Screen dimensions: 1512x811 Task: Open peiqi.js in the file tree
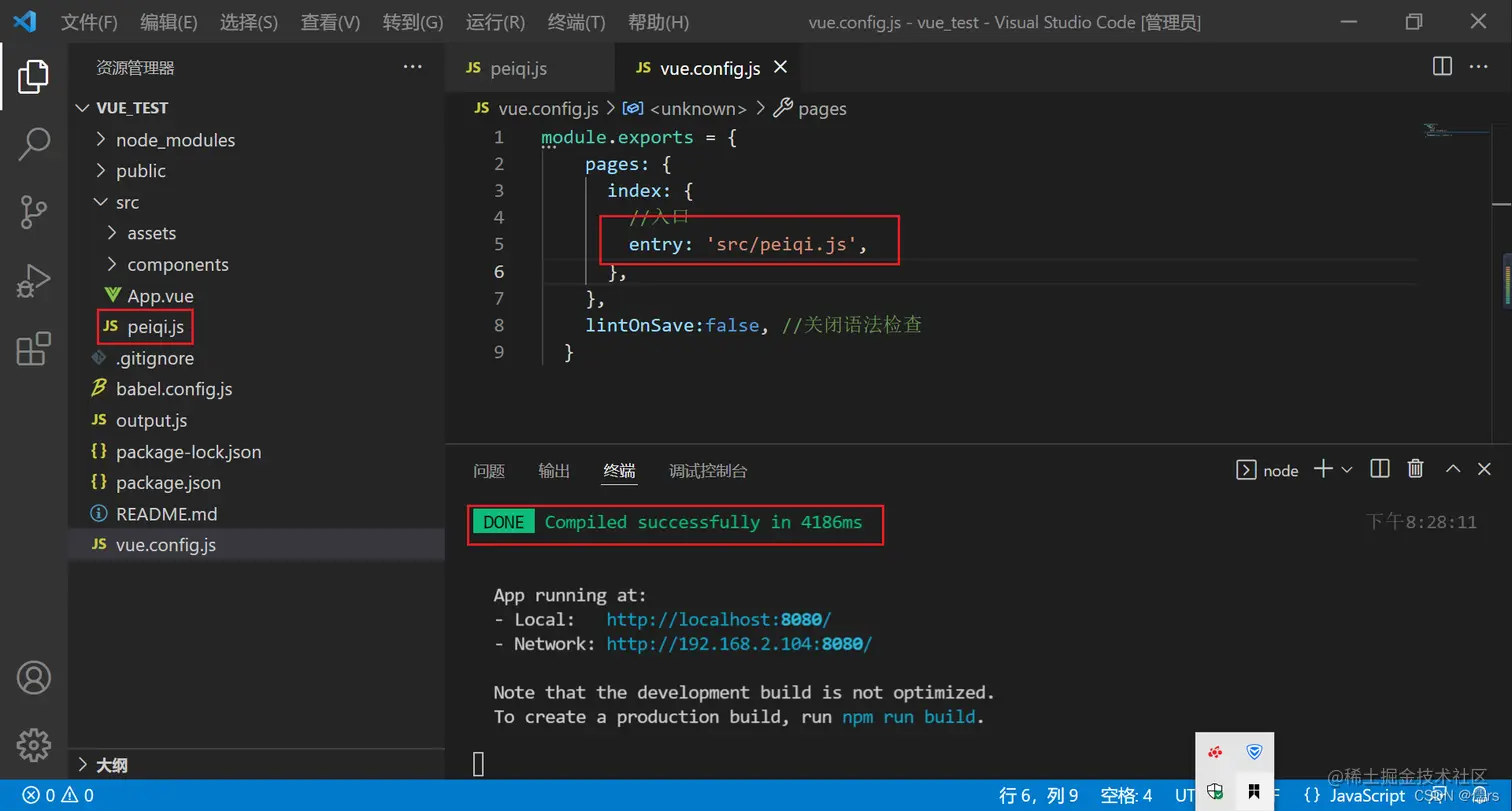(155, 327)
